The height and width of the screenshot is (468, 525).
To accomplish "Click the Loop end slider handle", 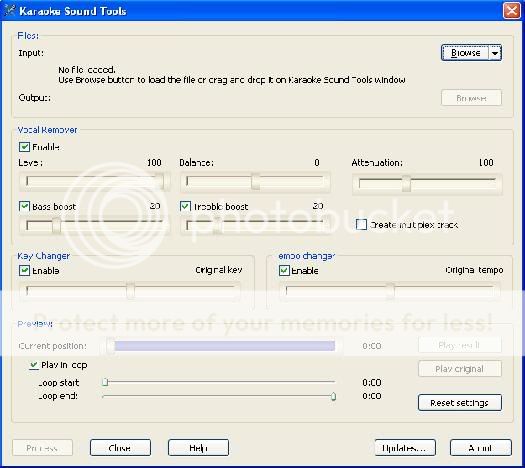I will [x=333, y=396].
